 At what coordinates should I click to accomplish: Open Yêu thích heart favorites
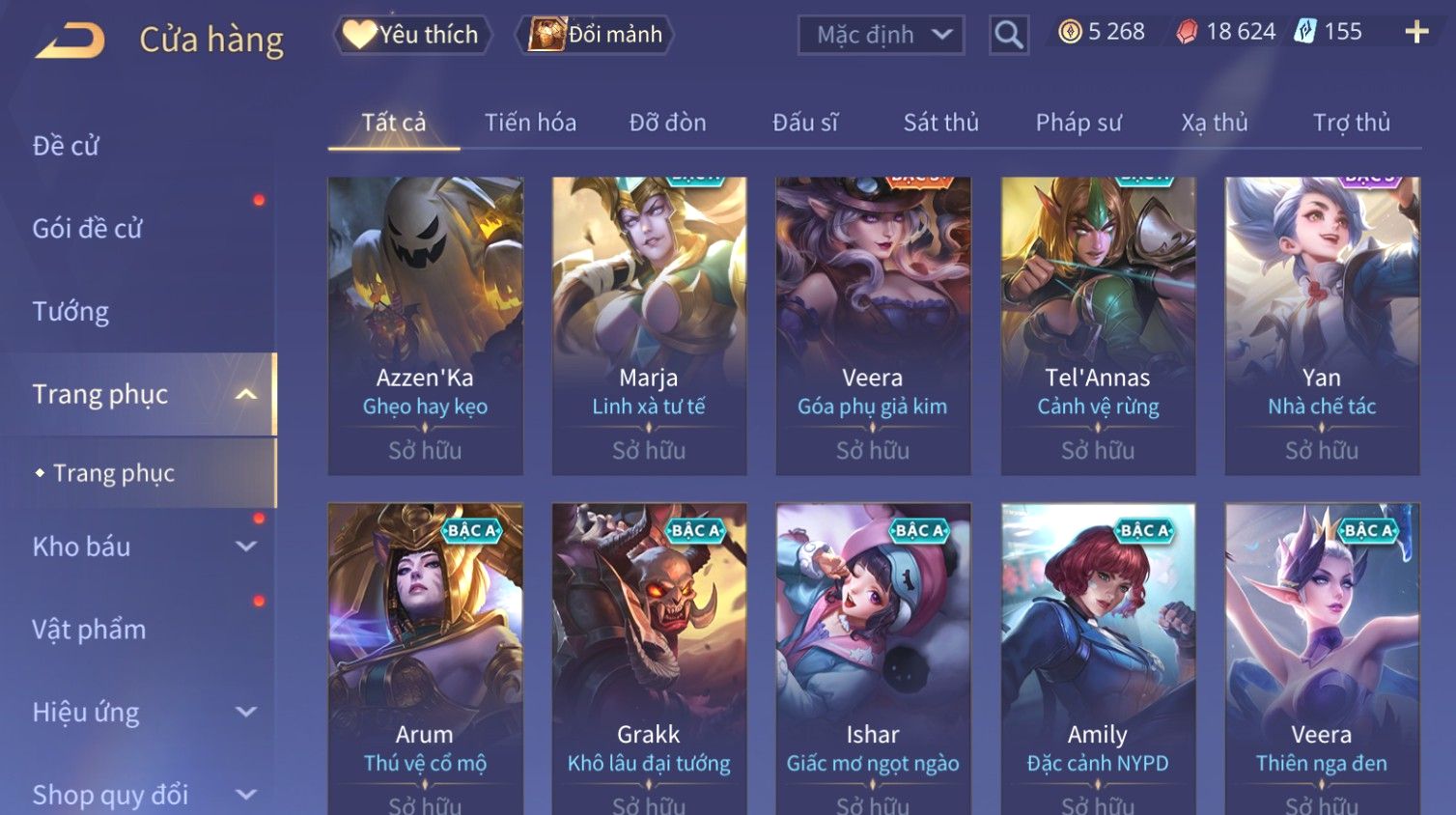(x=412, y=35)
